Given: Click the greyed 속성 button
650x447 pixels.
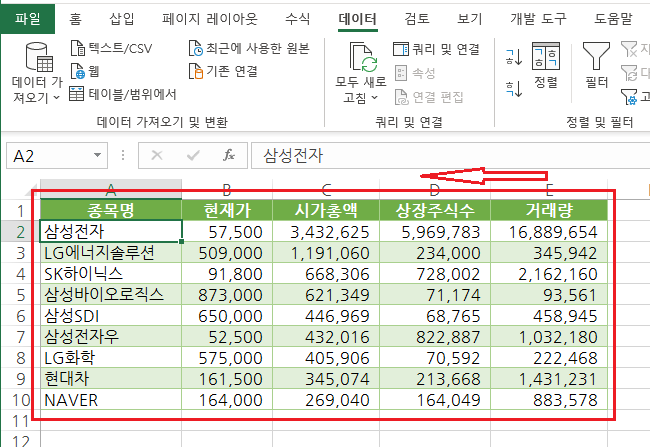Looking at the screenshot, I should pyautogui.click(x=415, y=73).
